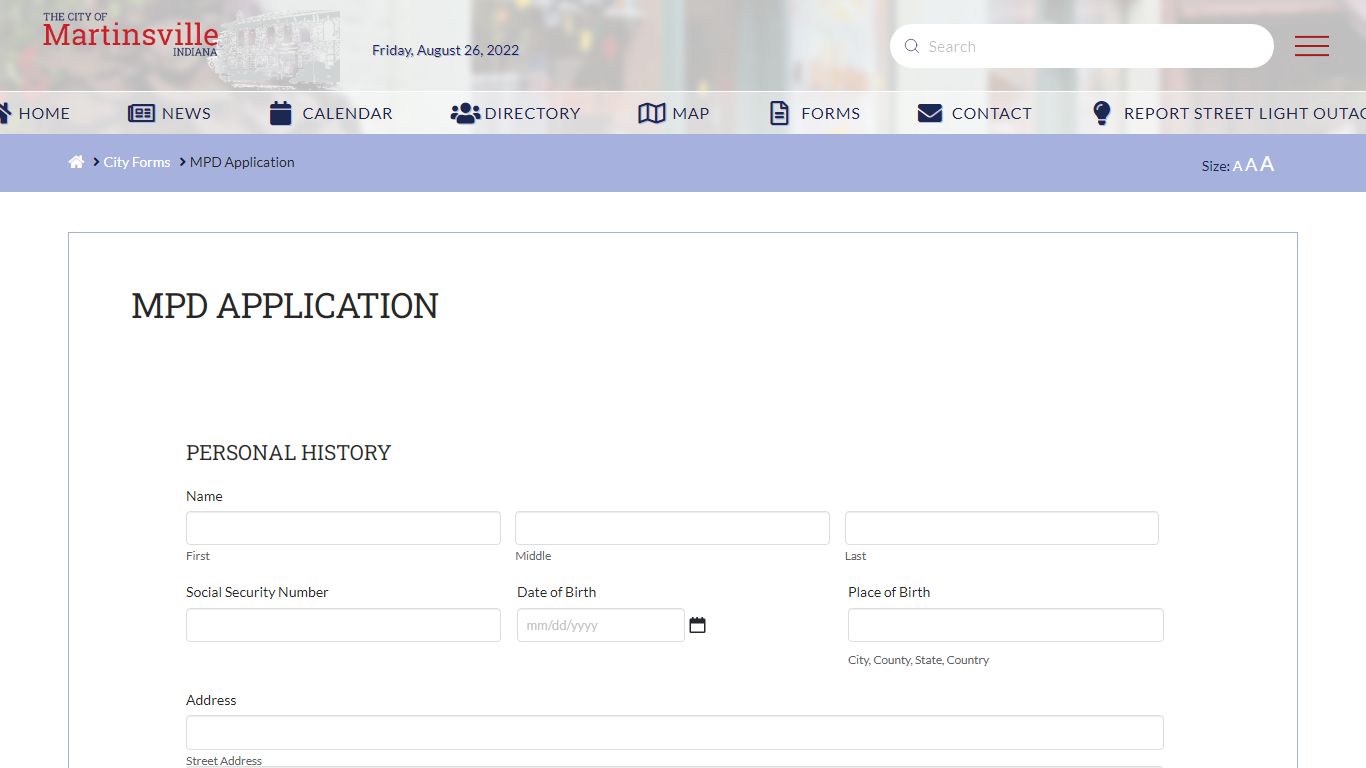Click the Contact envelope icon
Screen dimensions: 1366x768
[x=930, y=113]
